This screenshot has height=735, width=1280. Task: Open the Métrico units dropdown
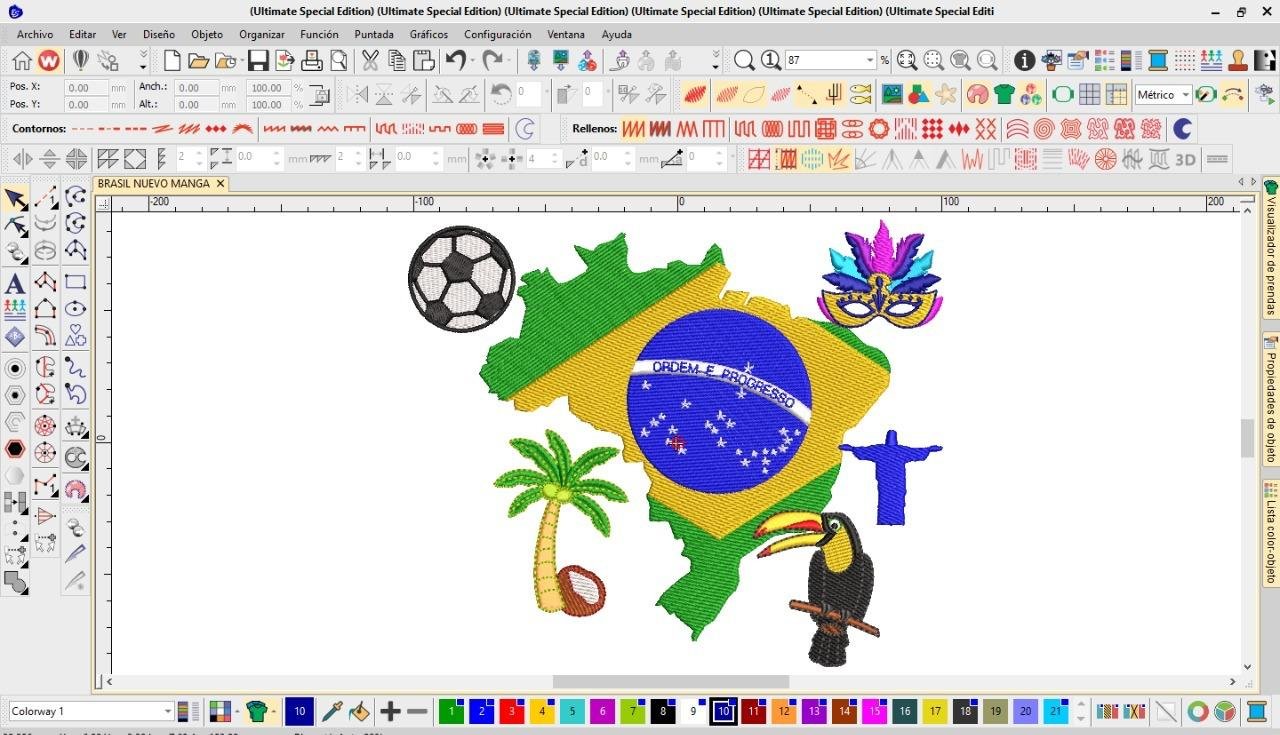pos(1185,95)
